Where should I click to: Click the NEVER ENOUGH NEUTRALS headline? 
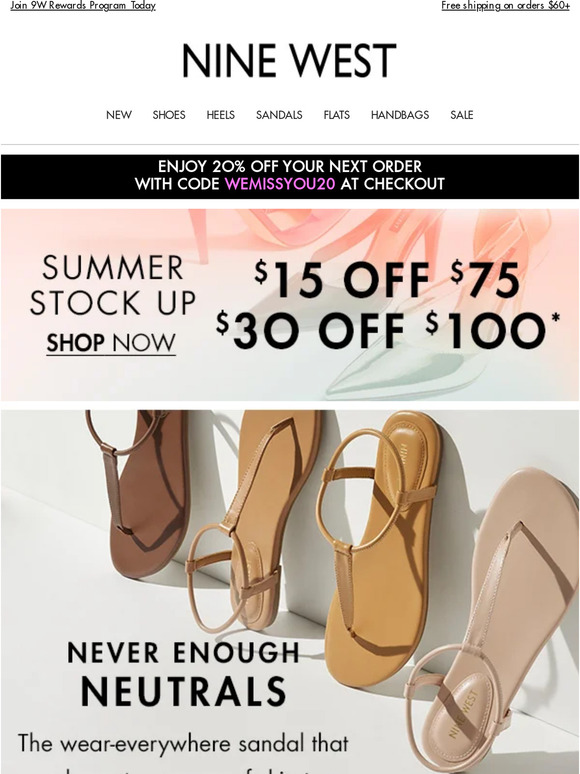pos(184,673)
